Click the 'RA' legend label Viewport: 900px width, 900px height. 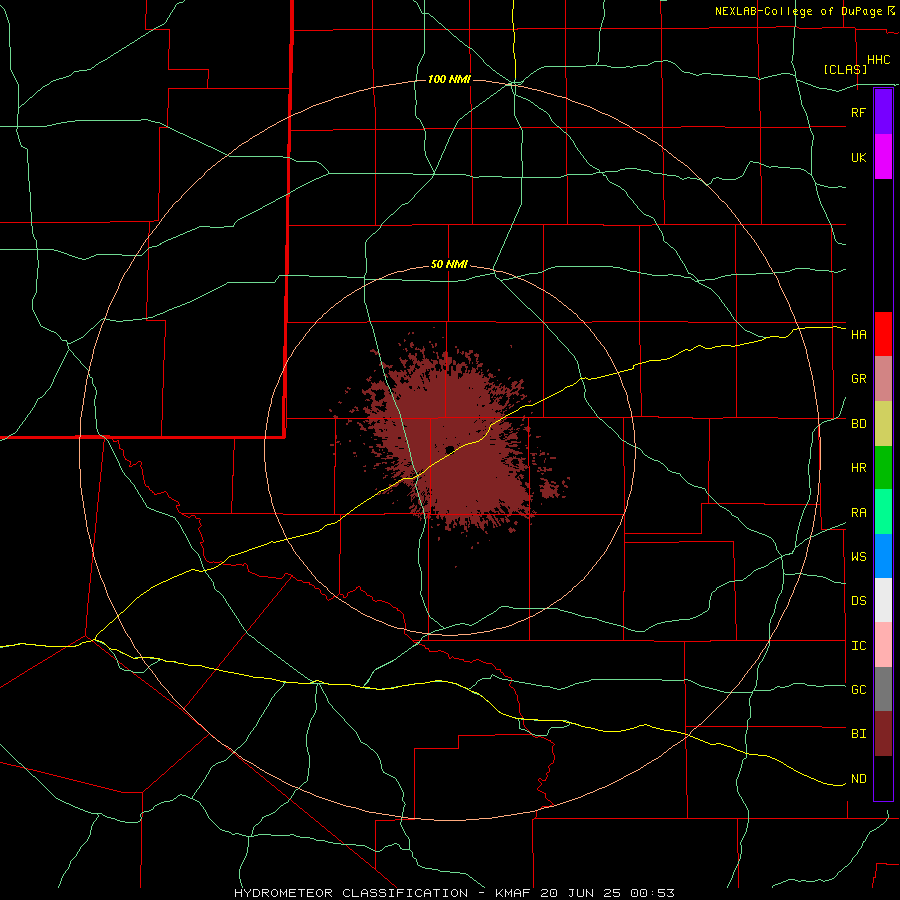(x=859, y=513)
